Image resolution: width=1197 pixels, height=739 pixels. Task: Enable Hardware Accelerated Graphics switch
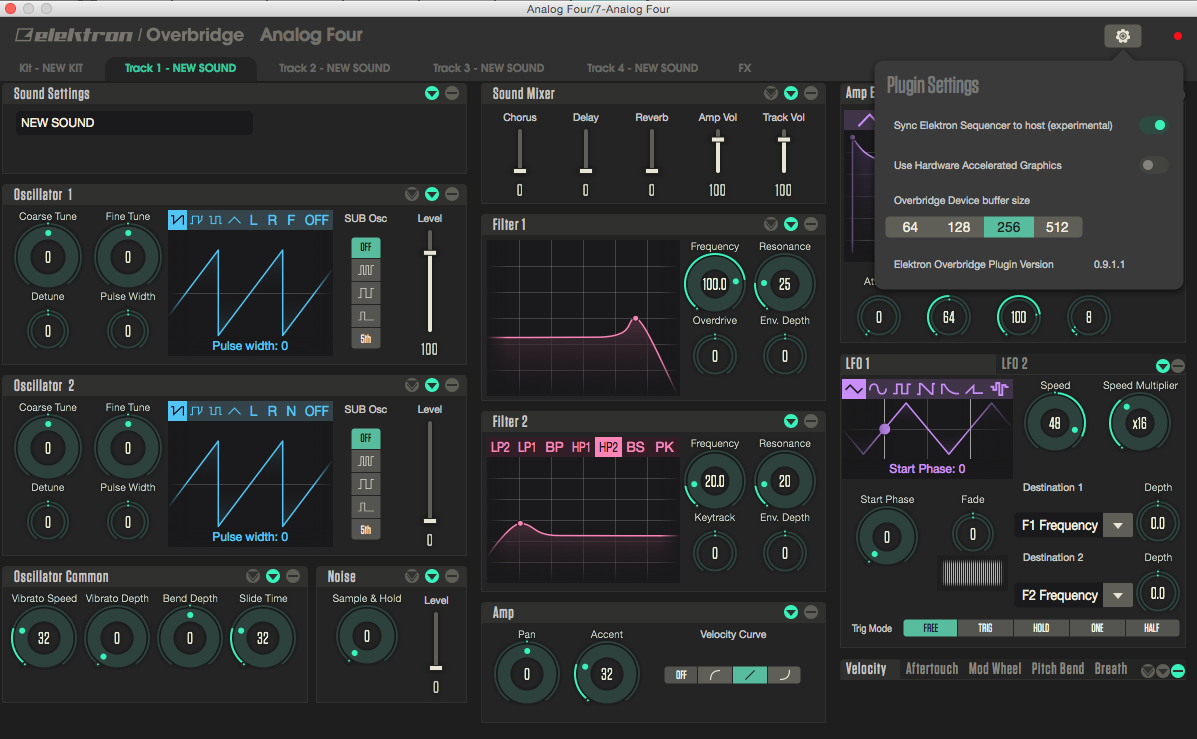pos(1153,165)
